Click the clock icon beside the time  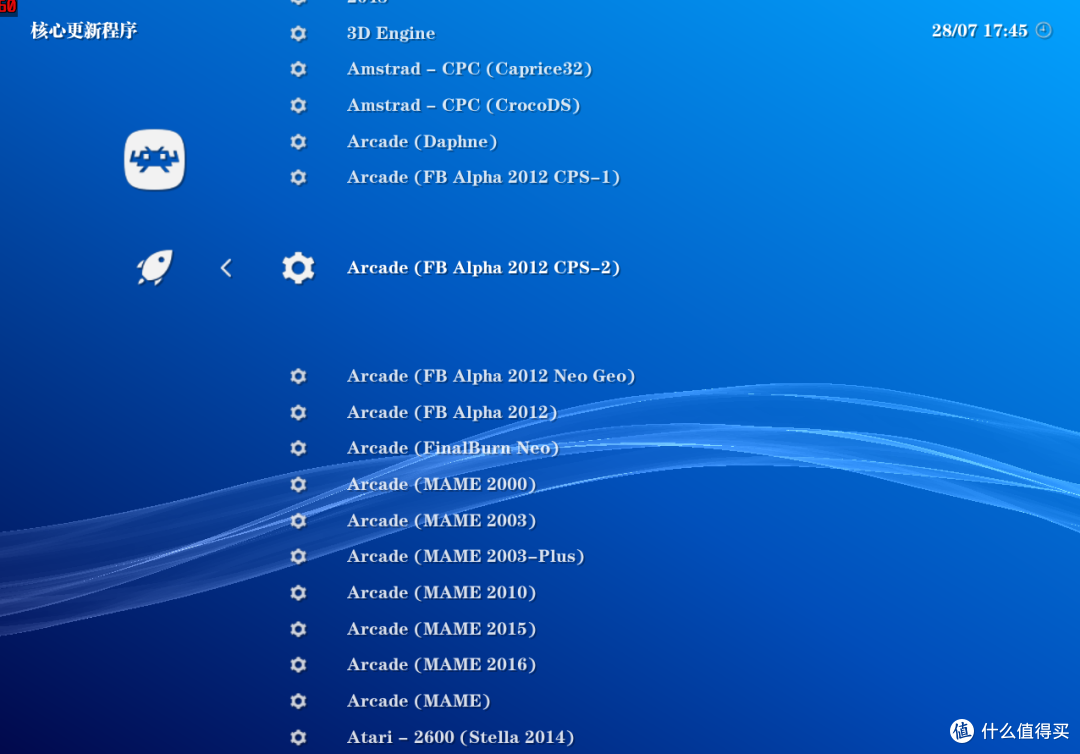[x=1043, y=30]
